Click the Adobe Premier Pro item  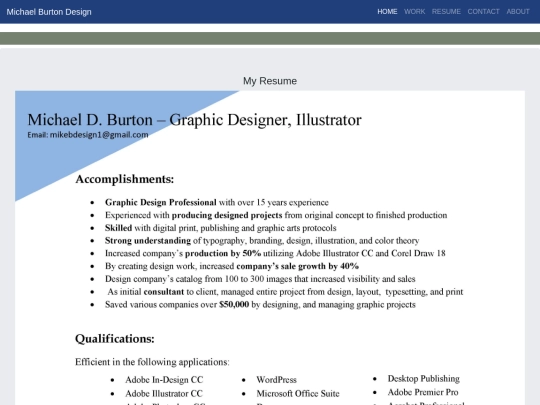[x=423, y=392]
